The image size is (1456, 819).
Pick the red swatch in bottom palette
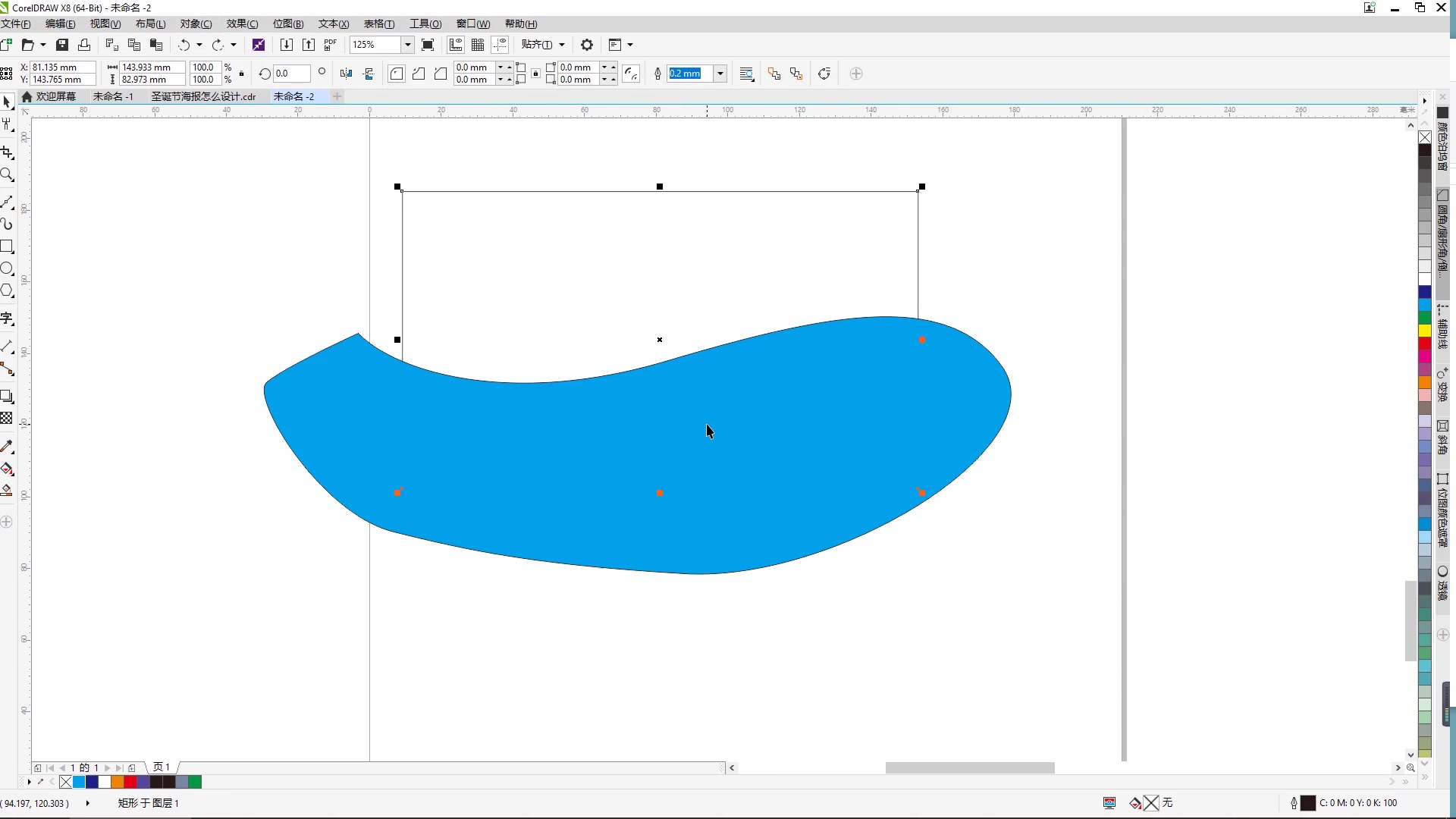130,782
